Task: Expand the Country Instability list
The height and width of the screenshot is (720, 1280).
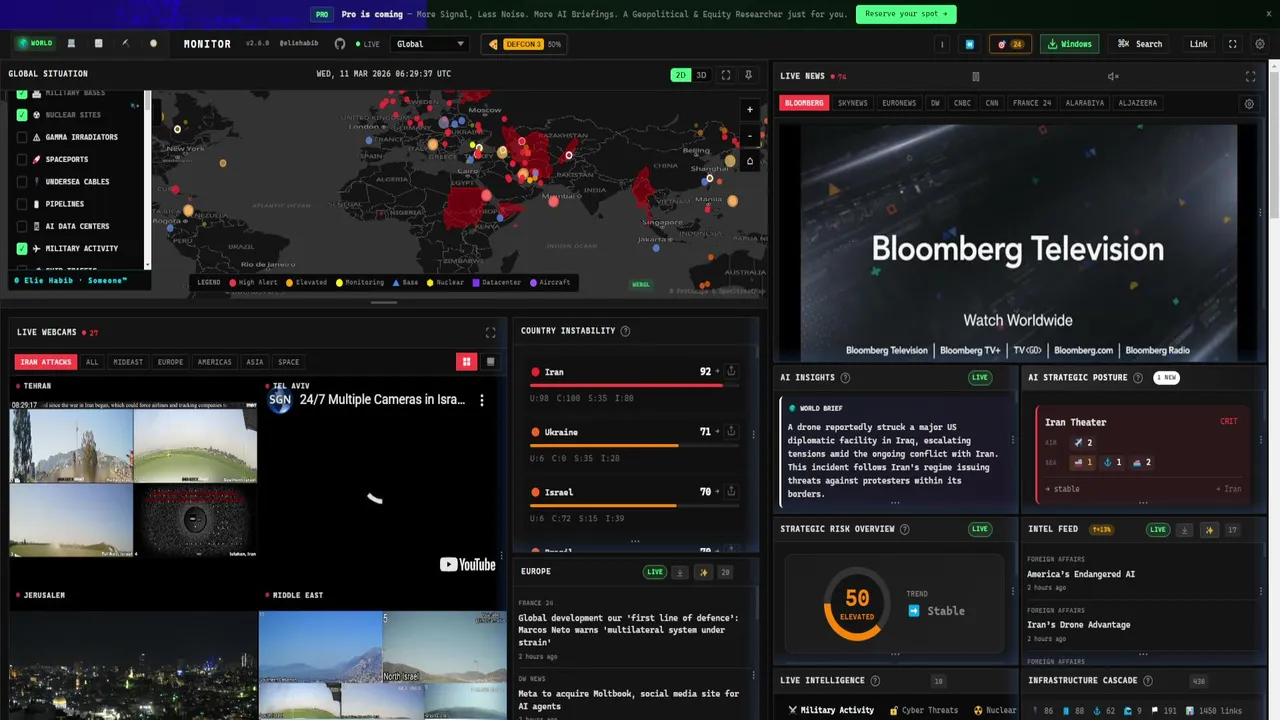Action: click(x=635, y=542)
